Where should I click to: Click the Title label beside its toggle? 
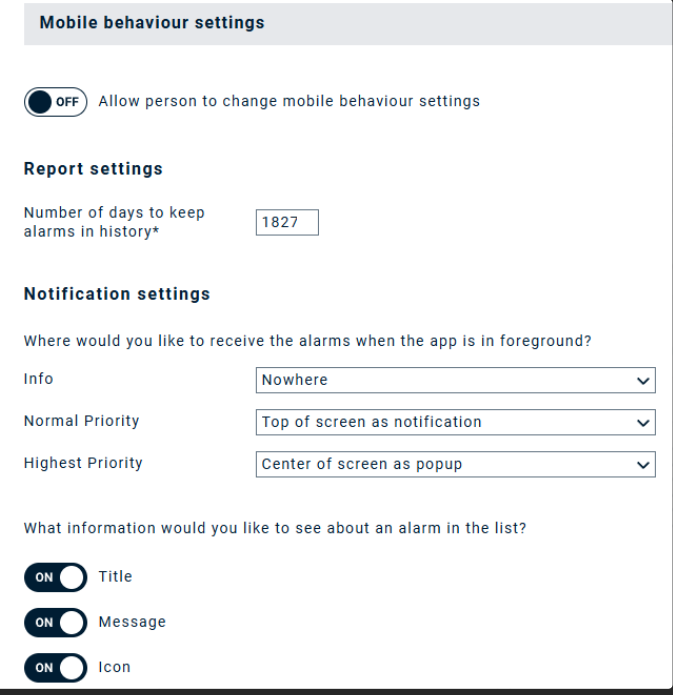coord(115,577)
